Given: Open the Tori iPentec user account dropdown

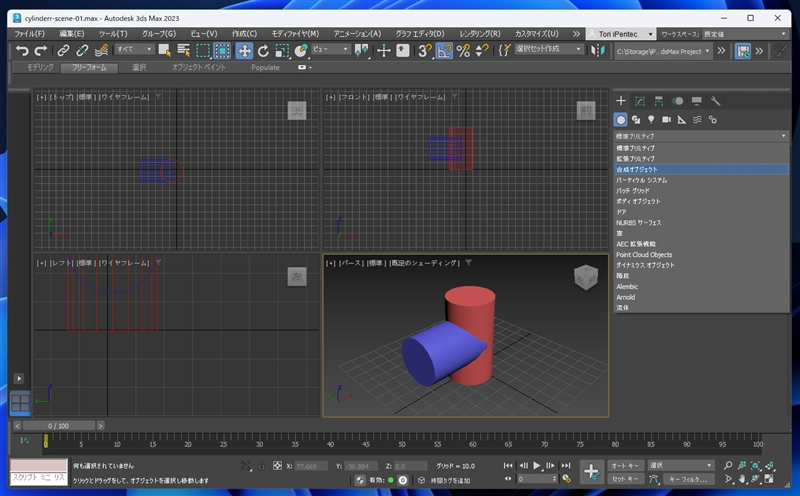Looking at the screenshot, I should pyautogui.click(x=621, y=34).
